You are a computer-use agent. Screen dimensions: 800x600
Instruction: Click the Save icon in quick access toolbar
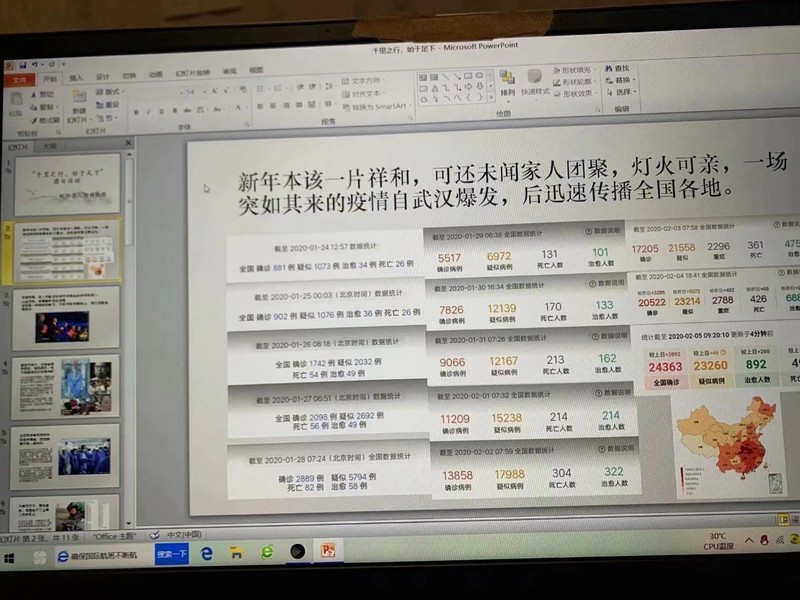21,64
